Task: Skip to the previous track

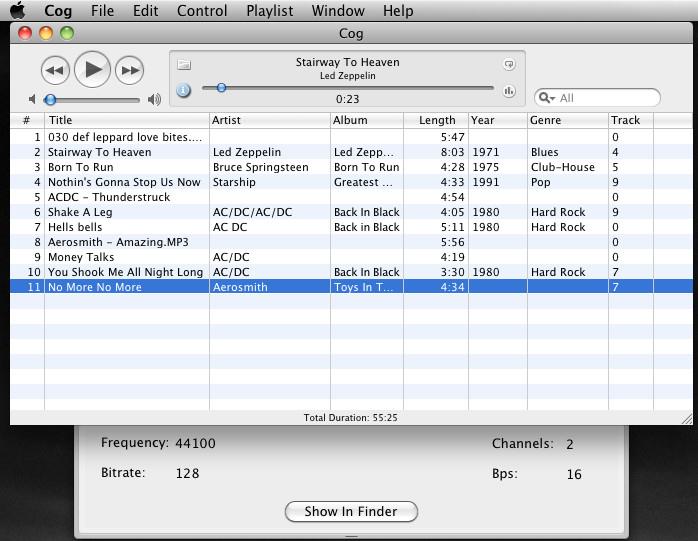Action: pyautogui.click(x=55, y=70)
